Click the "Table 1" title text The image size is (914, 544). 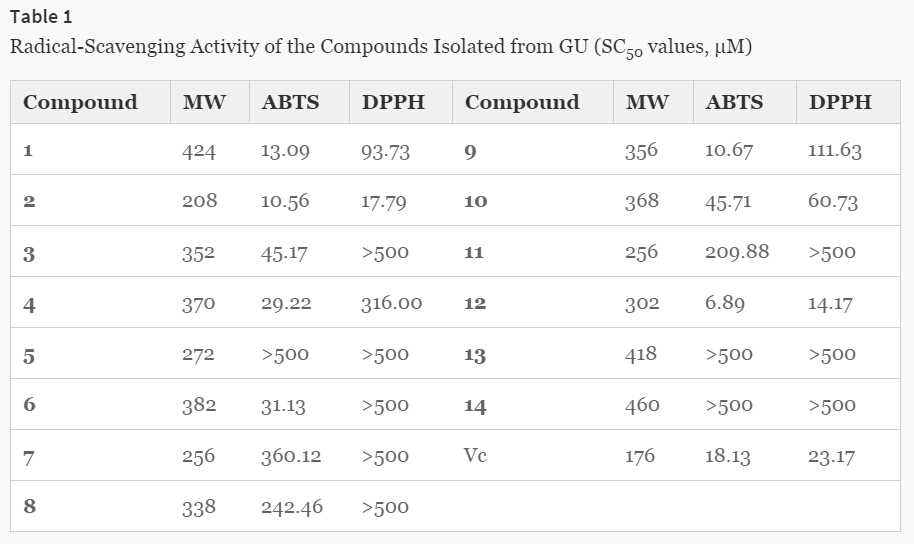[41, 17]
